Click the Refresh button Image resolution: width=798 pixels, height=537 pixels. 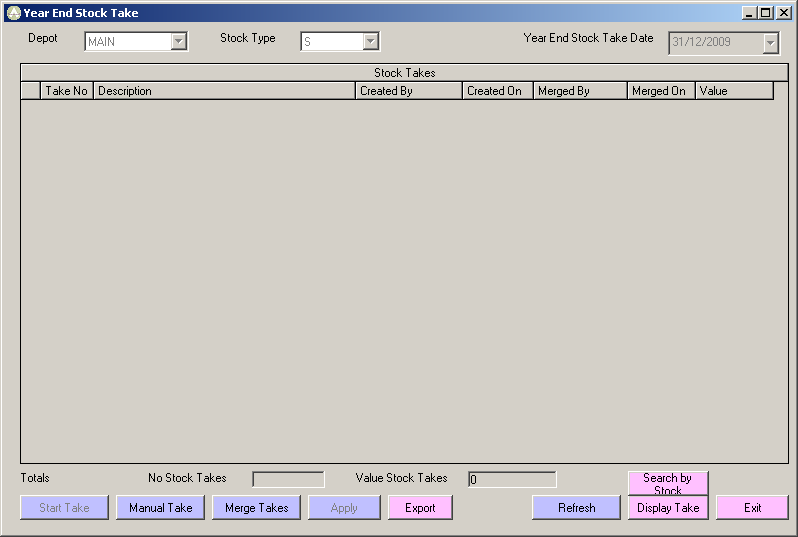point(577,507)
